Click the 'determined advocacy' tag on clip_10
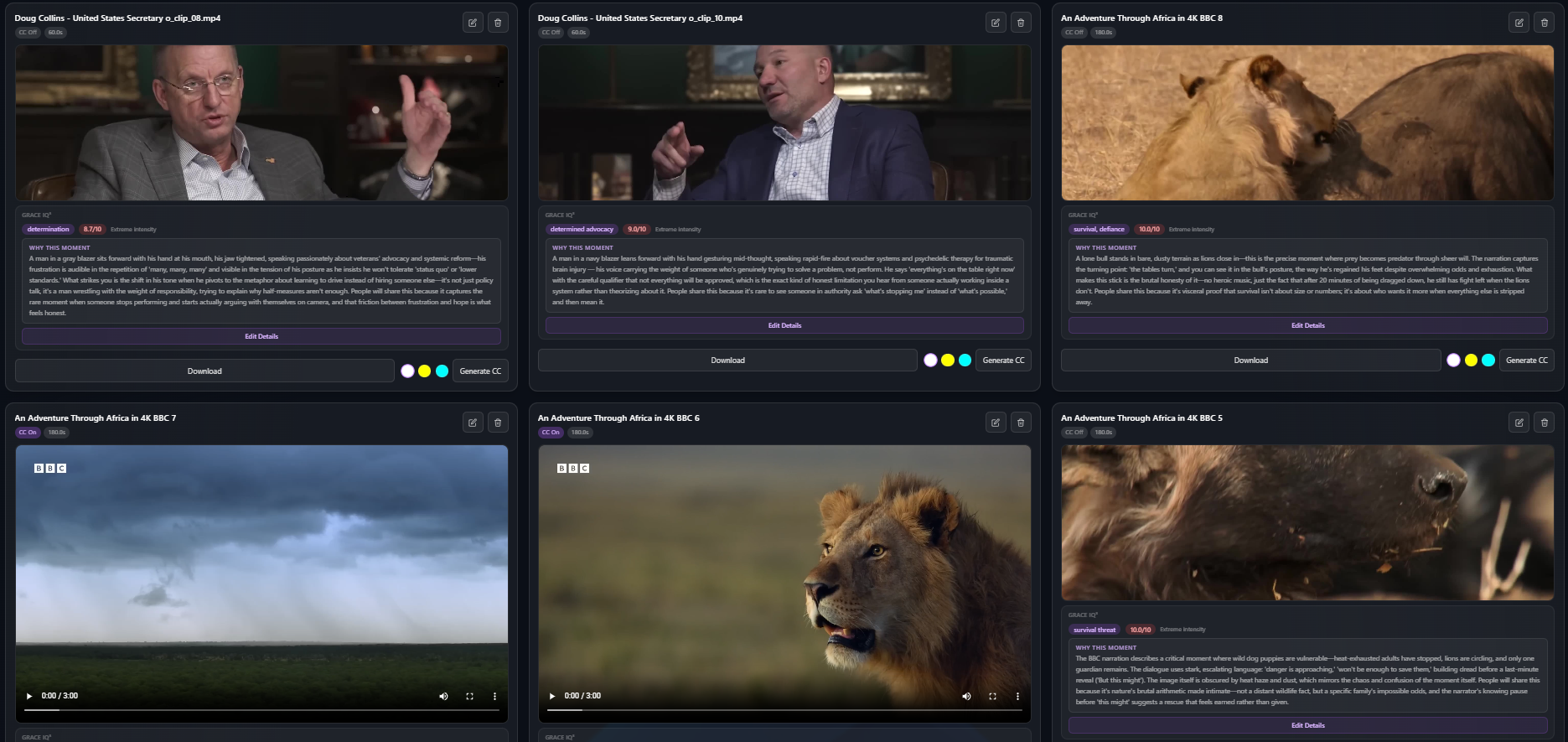 [582, 229]
